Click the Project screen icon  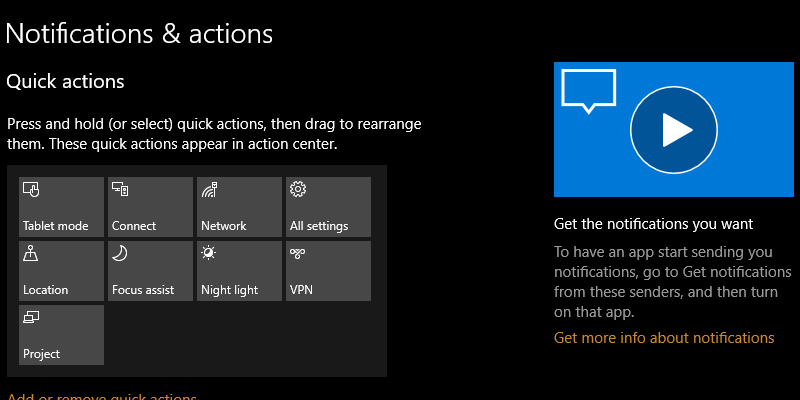pyautogui.click(x=30, y=317)
